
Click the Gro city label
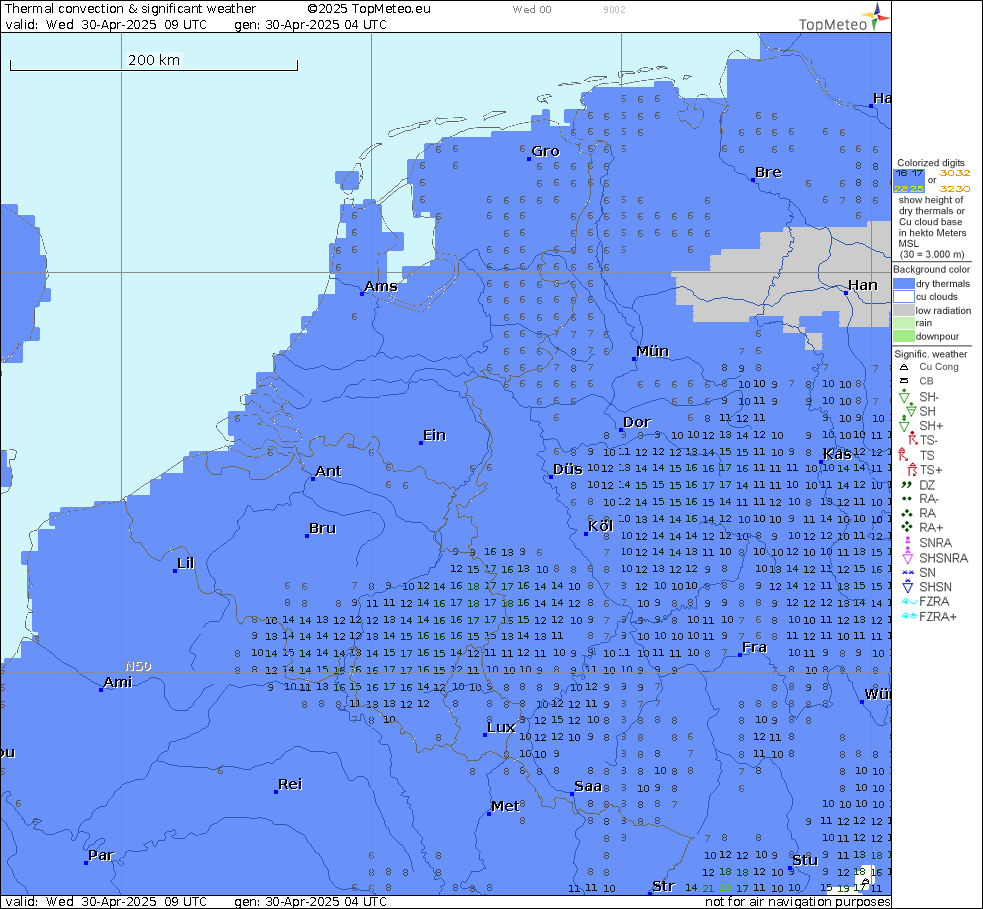[x=545, y=151]
